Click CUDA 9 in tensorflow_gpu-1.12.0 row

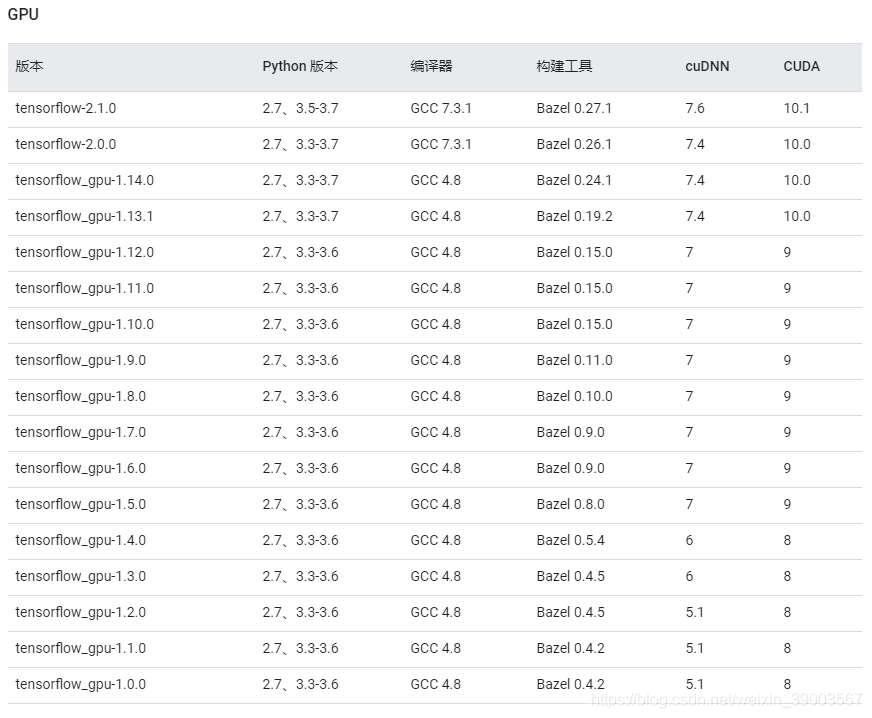point(787,252)
